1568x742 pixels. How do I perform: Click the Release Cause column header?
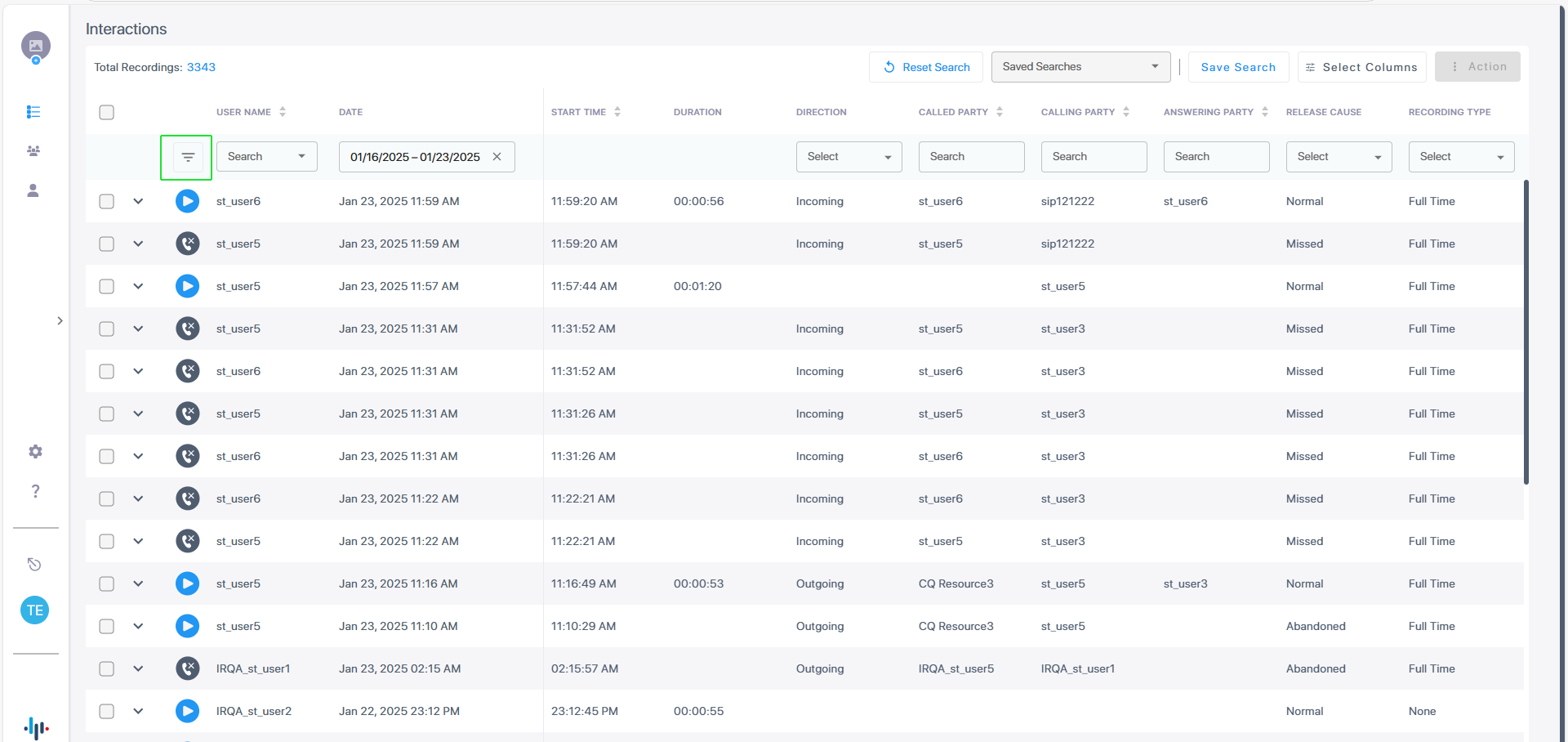tap(1324, 112)
